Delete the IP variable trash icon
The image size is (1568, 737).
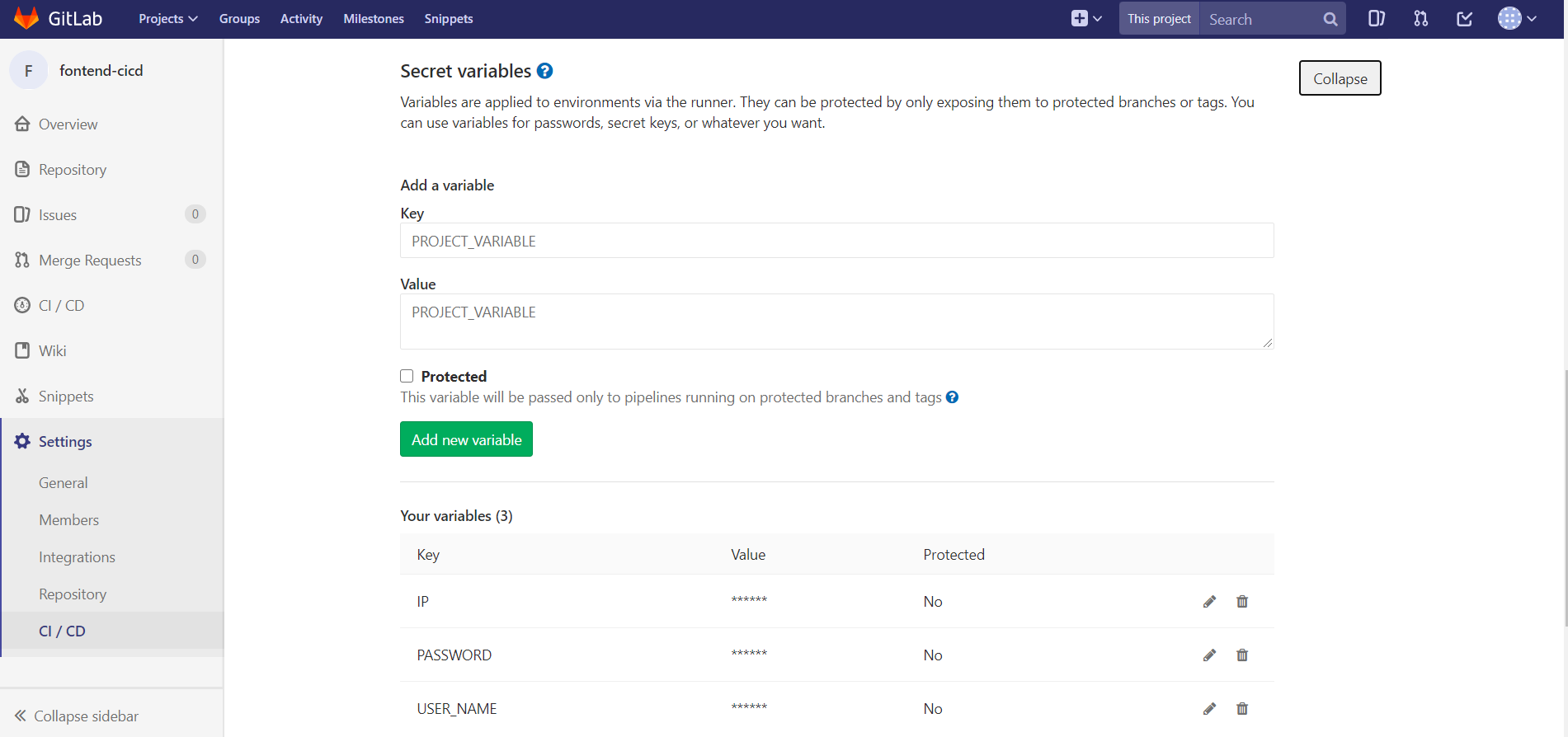pos(1242,602)
